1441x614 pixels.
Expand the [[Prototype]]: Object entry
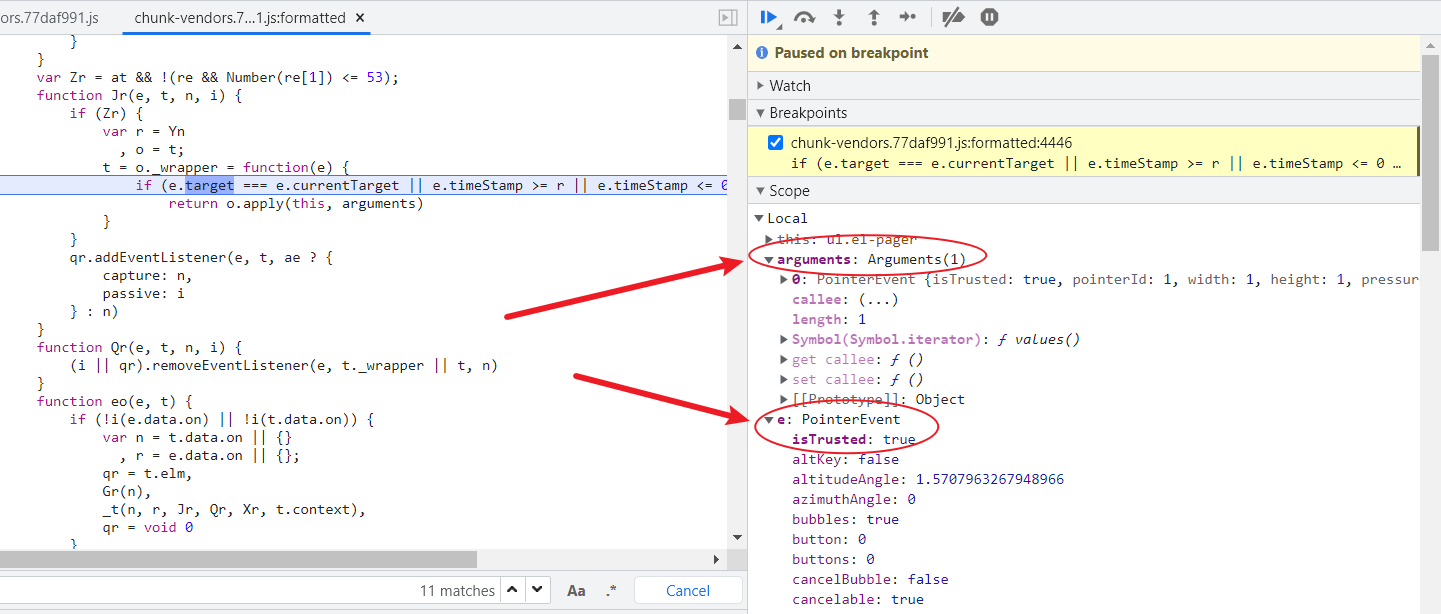784,399
